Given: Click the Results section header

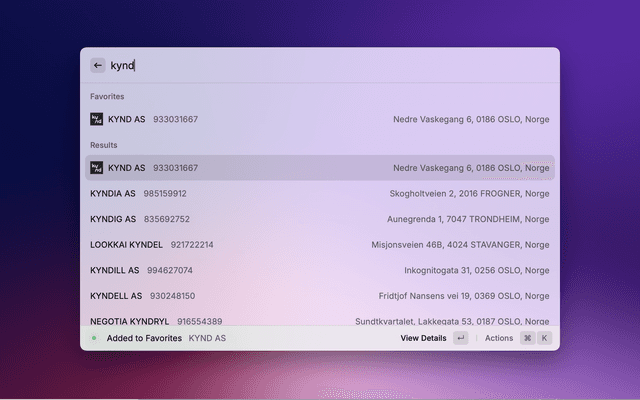Looking at the screenshot, I should [x=104, y=145].
